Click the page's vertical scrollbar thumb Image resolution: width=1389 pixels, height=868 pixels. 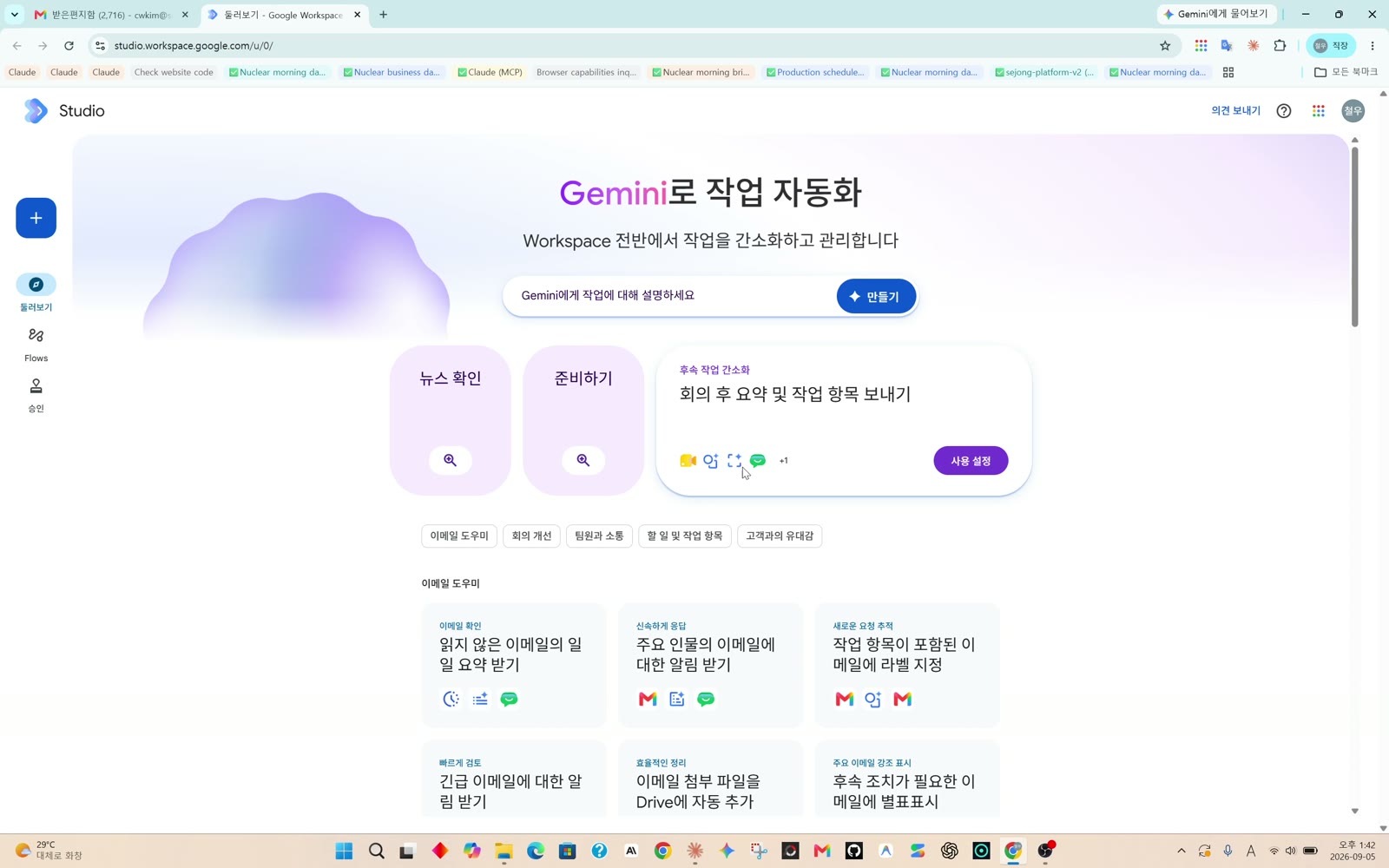click(x=1354, y=237)
